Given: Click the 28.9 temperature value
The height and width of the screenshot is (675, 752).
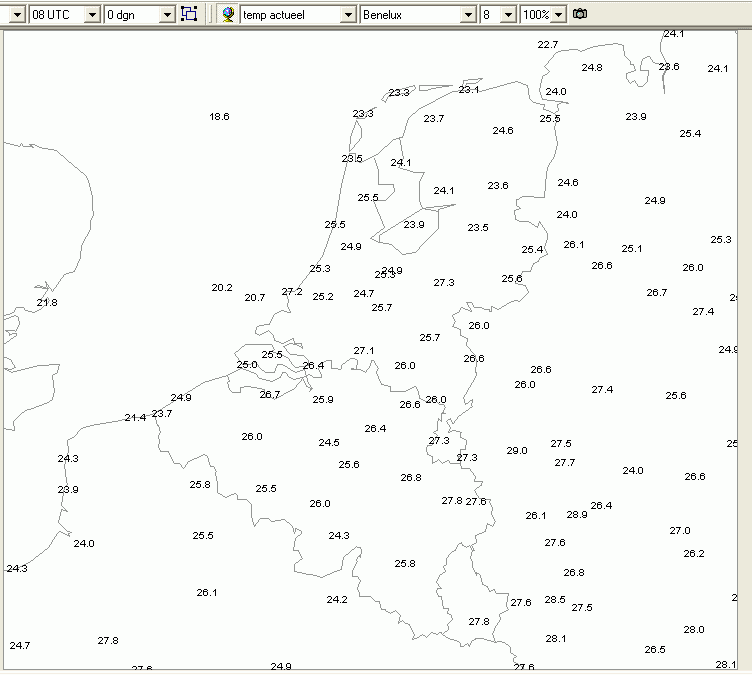Looking at the screenshot, I should click(576, 515).
